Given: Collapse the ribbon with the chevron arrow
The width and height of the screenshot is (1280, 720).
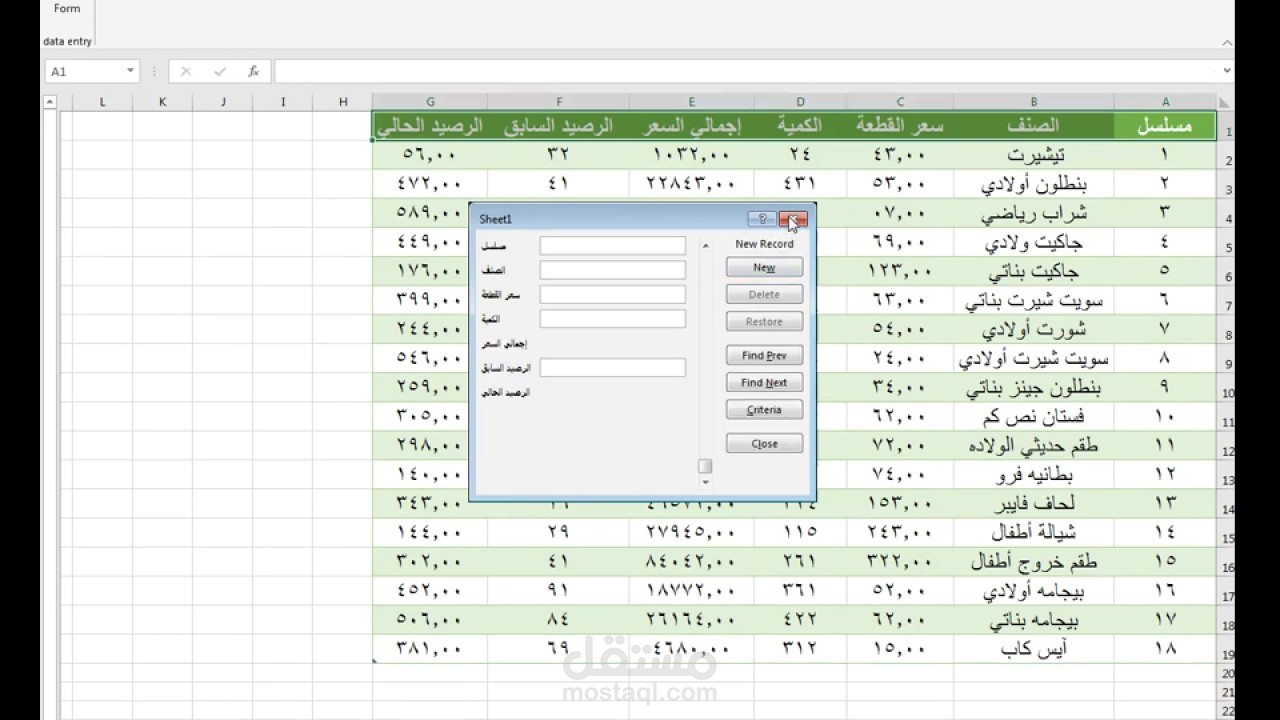Looking at the screenshot, I should coord(1228,43).
